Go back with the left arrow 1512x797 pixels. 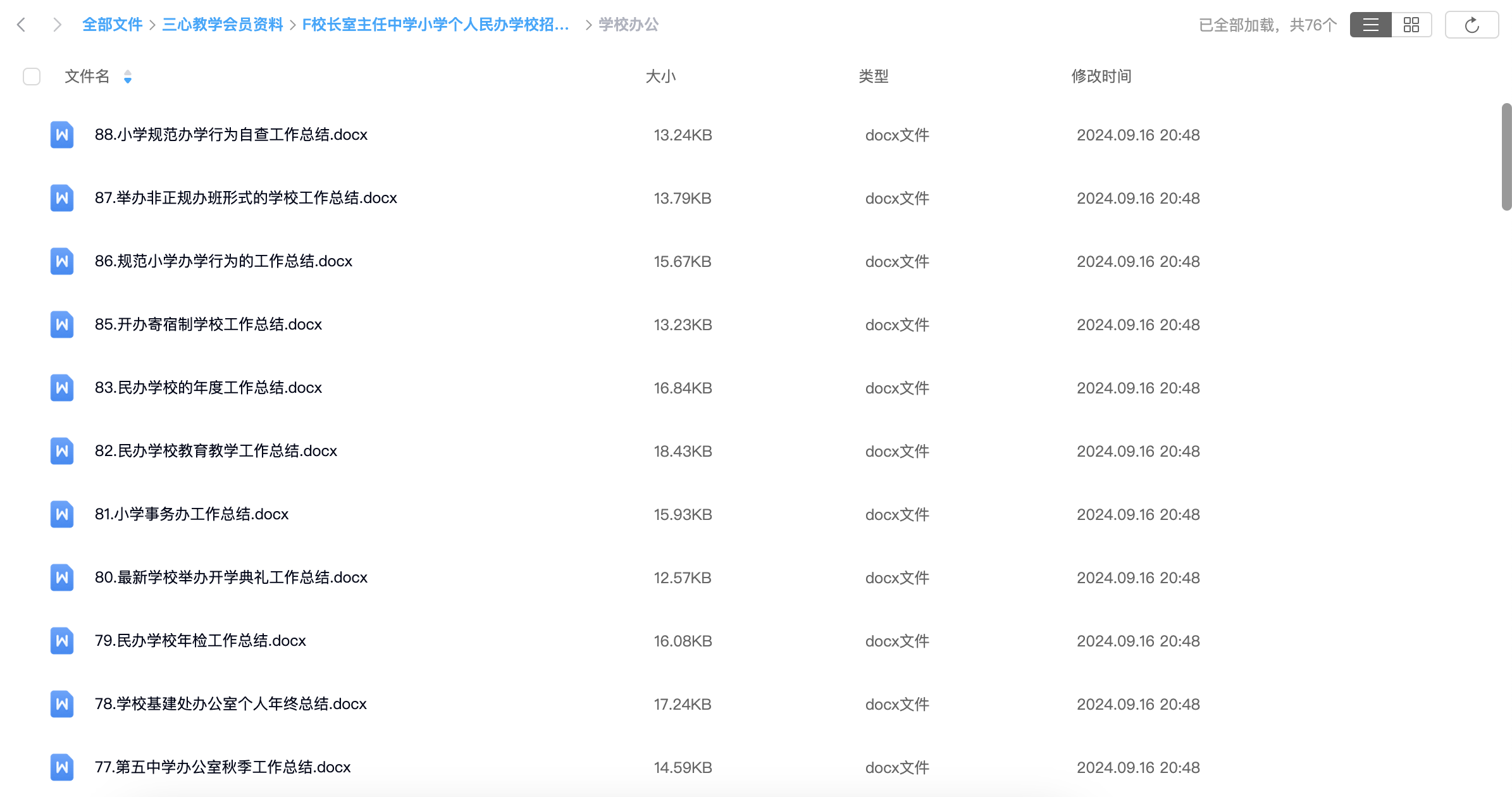(x=21, y=25)
